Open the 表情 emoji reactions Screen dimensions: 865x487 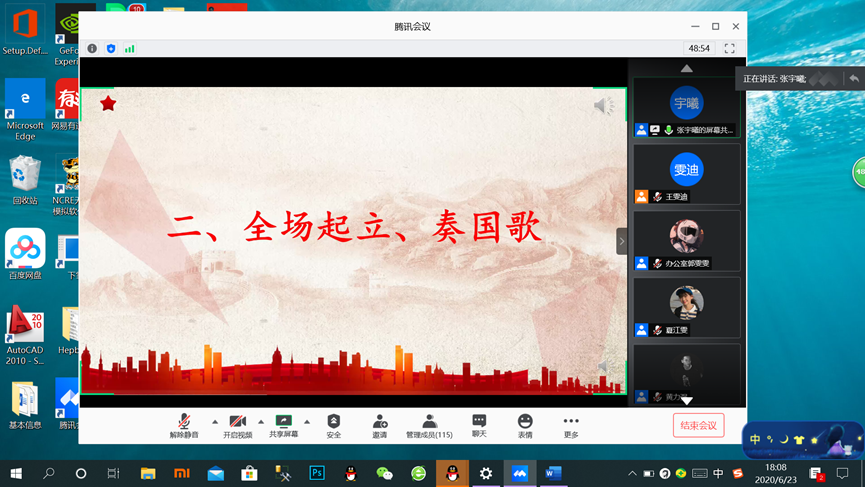525,426
